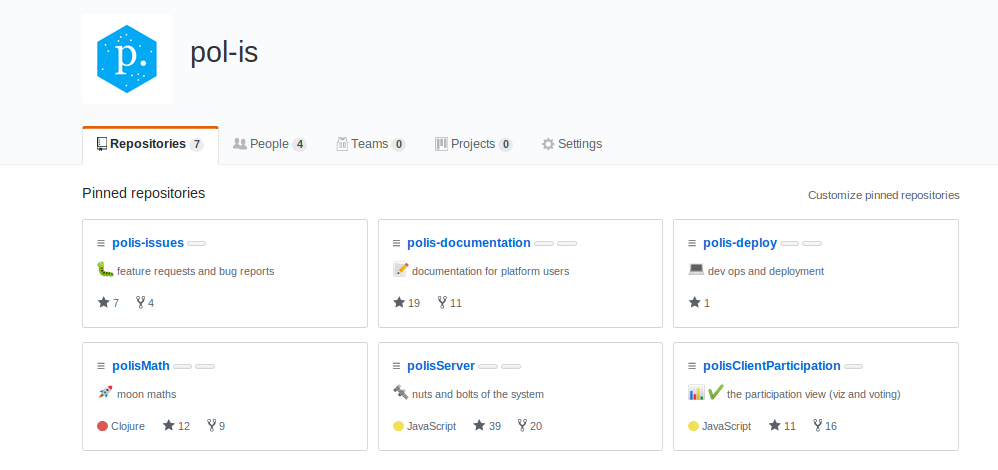Click 'the participation view (viz and voting)' text
Screen dimensions: 998x470
point(813,394)
